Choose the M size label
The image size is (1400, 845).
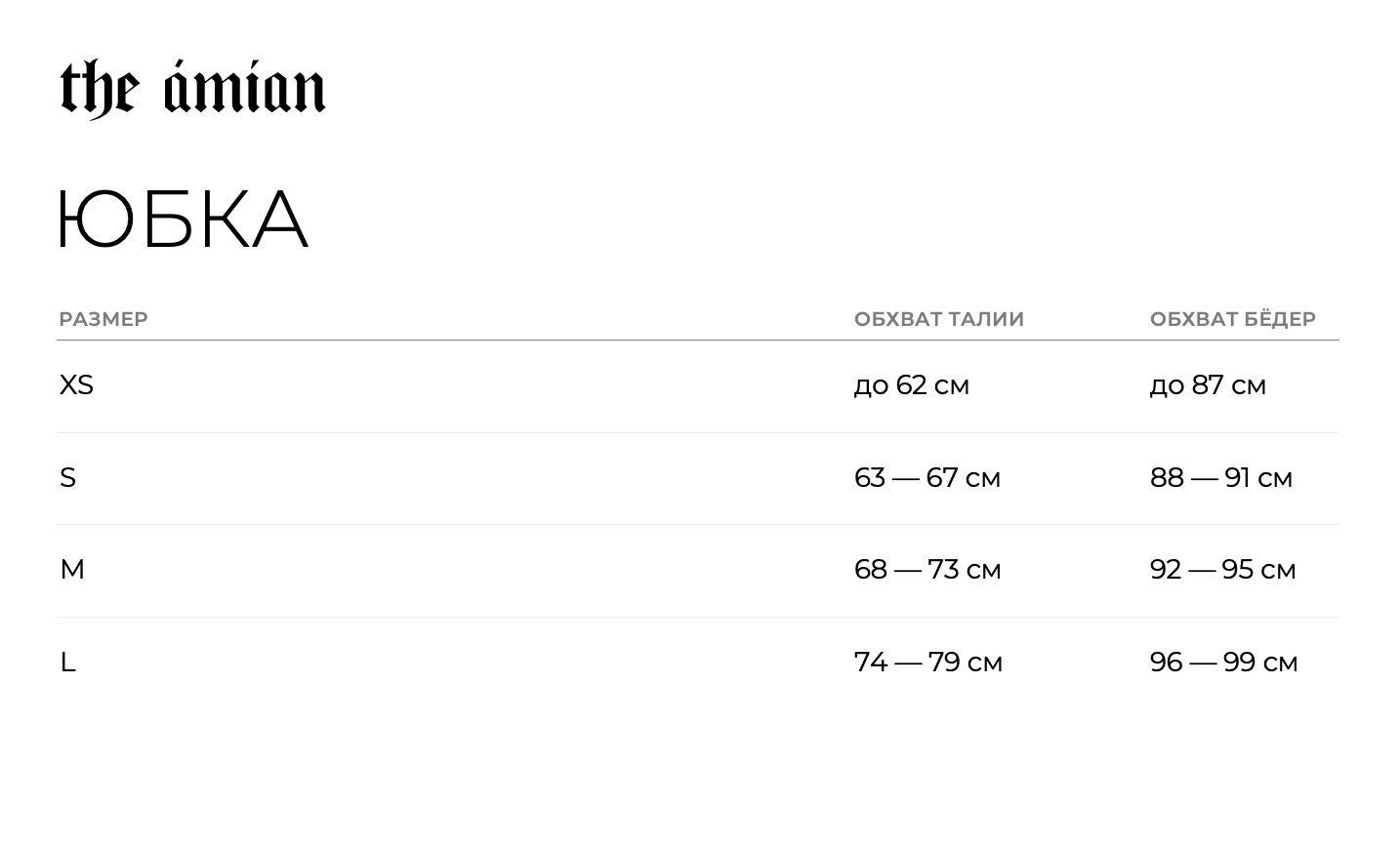pyautogui.click(x=72, y=570)
